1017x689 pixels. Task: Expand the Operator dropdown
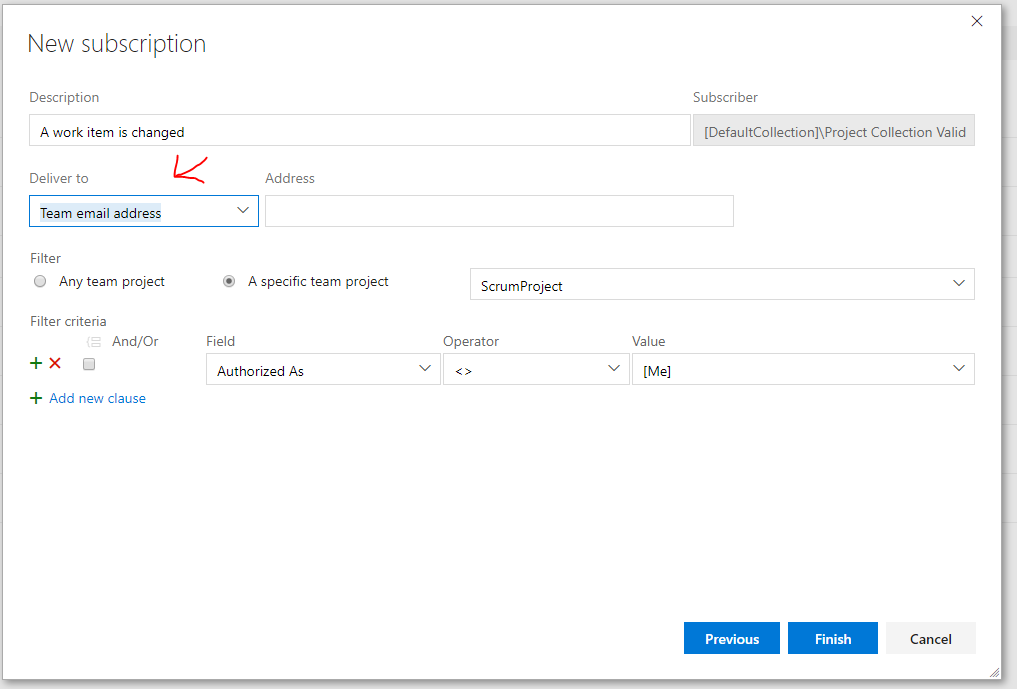(x=536, y=370)
